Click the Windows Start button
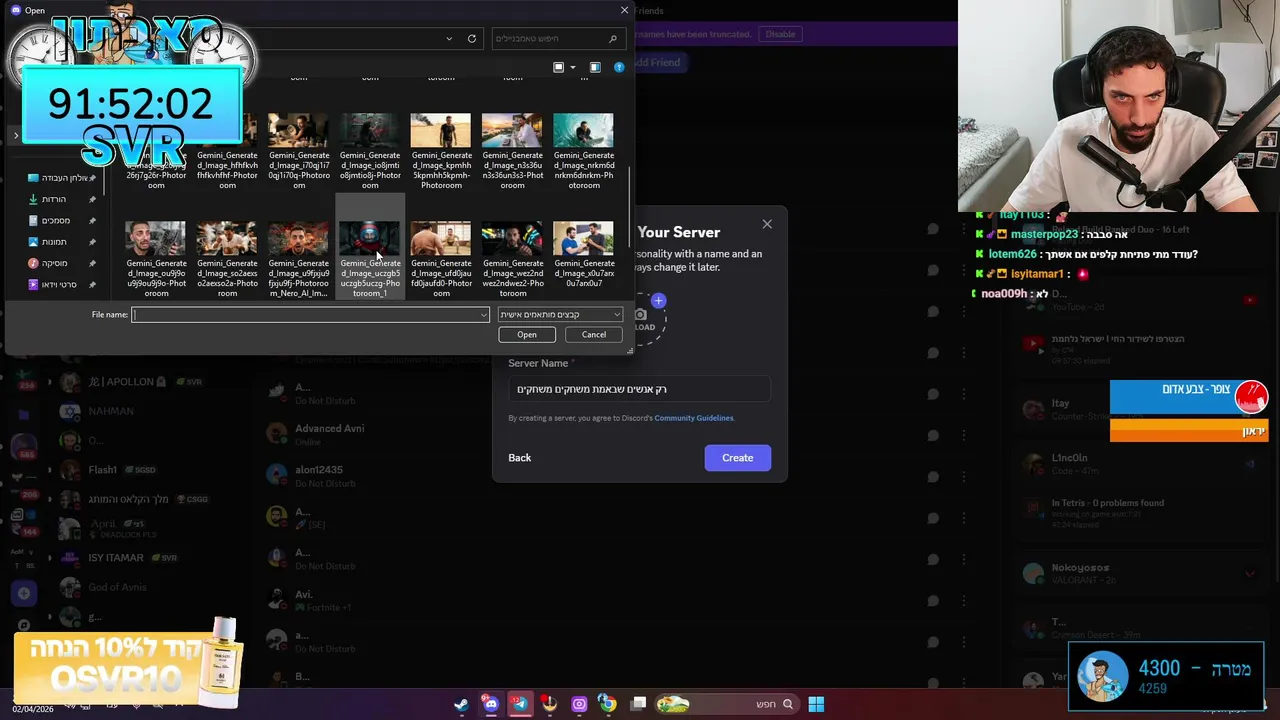 (816, 704)
